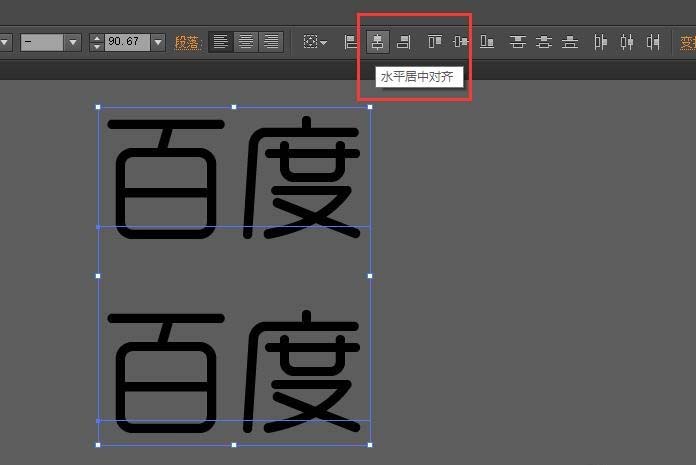Set paragraph to right align
The width and height of the screenshot is (696, 465).
click(271, 42)
